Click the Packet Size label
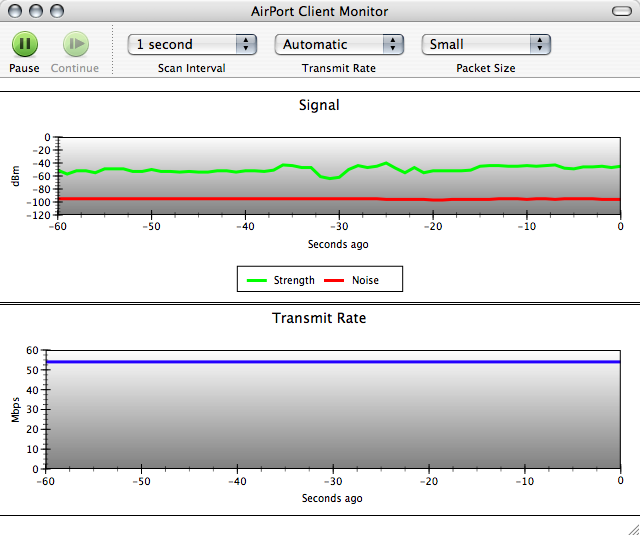 coord(486,68)
